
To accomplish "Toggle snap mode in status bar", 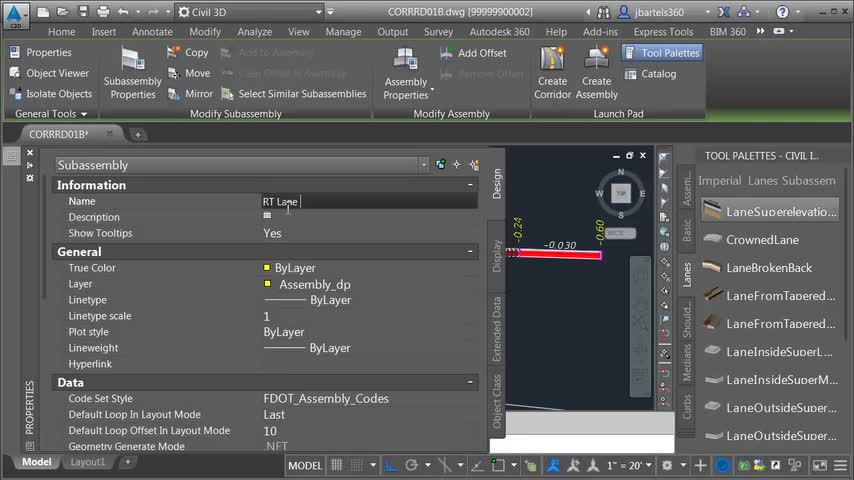I will click(356, 465).
